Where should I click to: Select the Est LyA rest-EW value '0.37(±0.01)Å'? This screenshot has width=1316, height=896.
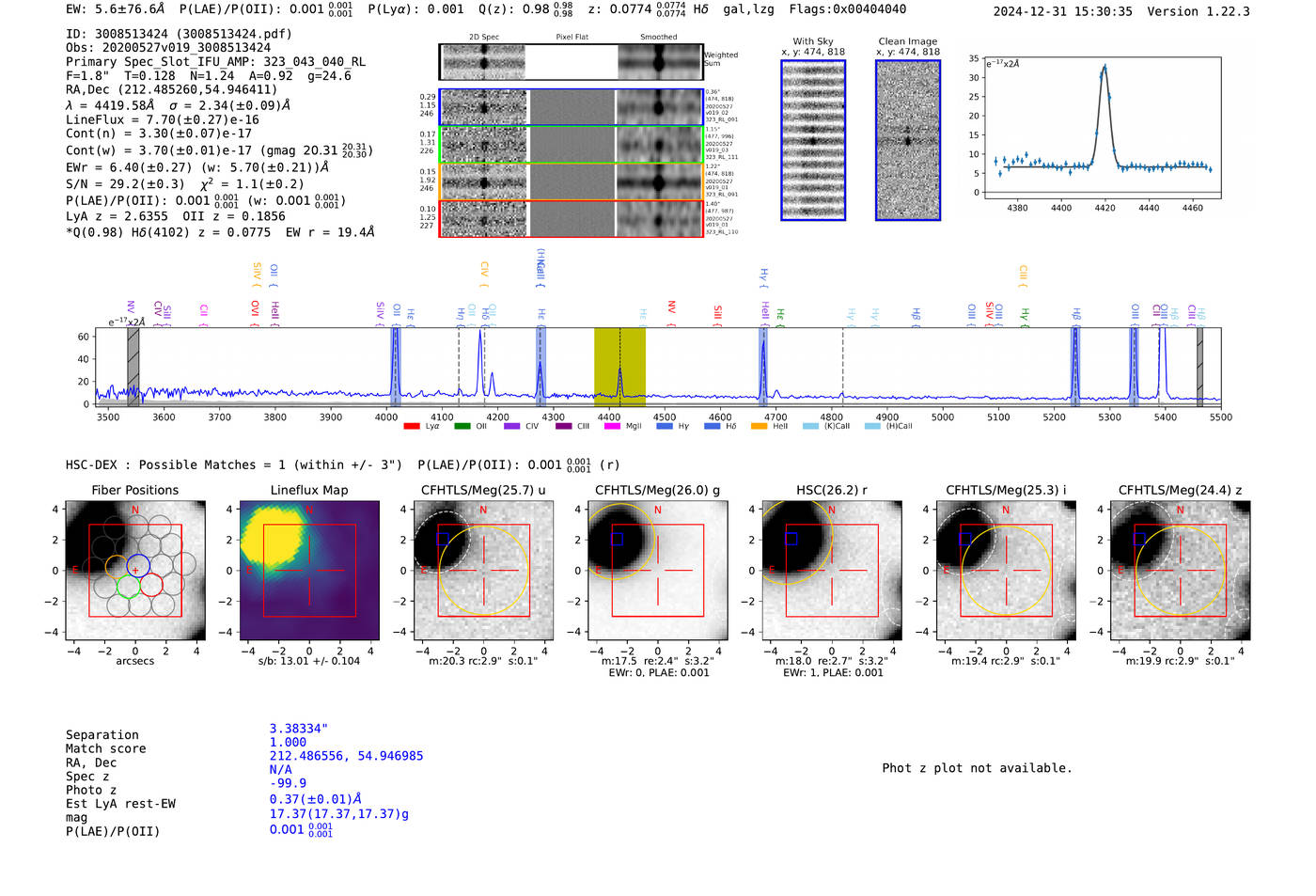[x=316, y=799]
